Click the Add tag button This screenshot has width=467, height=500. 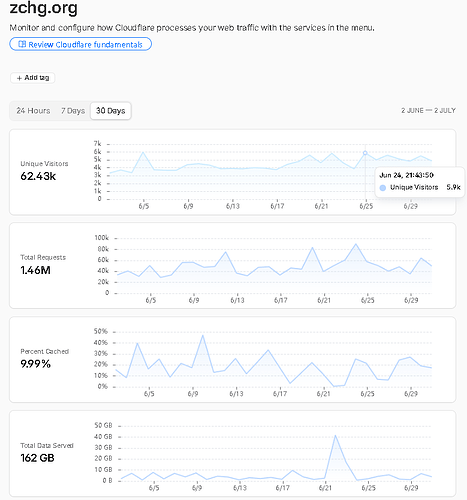(33, 78)
